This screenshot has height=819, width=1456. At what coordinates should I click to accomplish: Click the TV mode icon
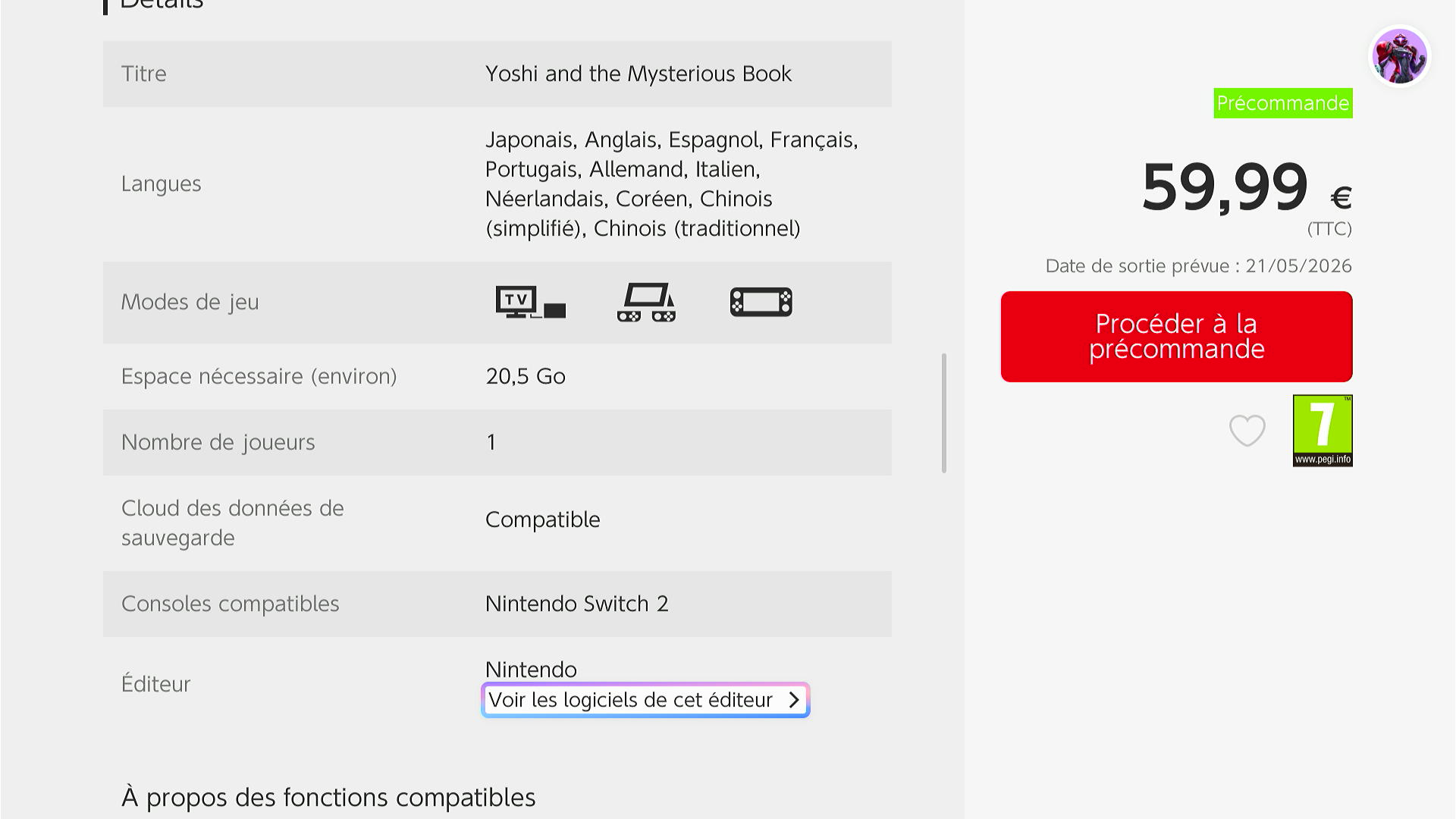coord(530,302)
